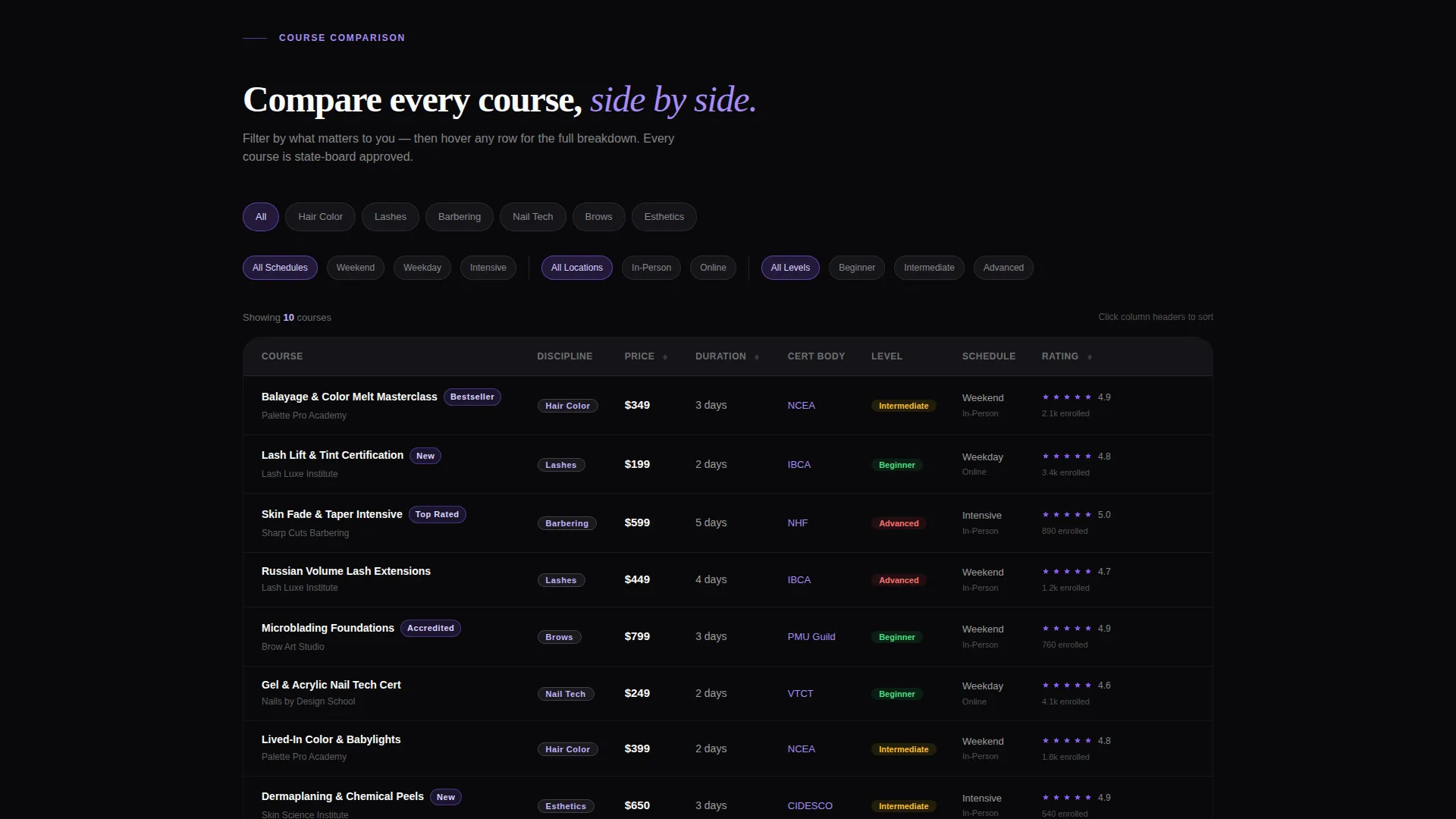This screenshot has height=819, width=1456.
Task: Select the Esthetics discipline tab
Action: point(664,217)
